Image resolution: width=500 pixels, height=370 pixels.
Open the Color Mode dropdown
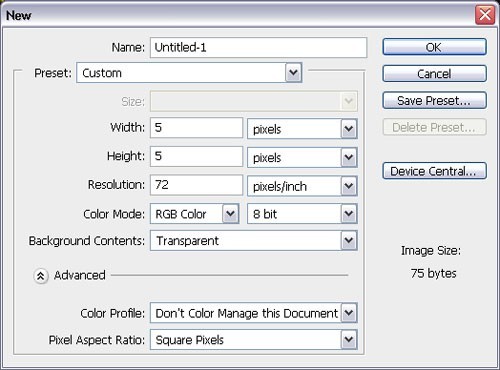(194, 214)
